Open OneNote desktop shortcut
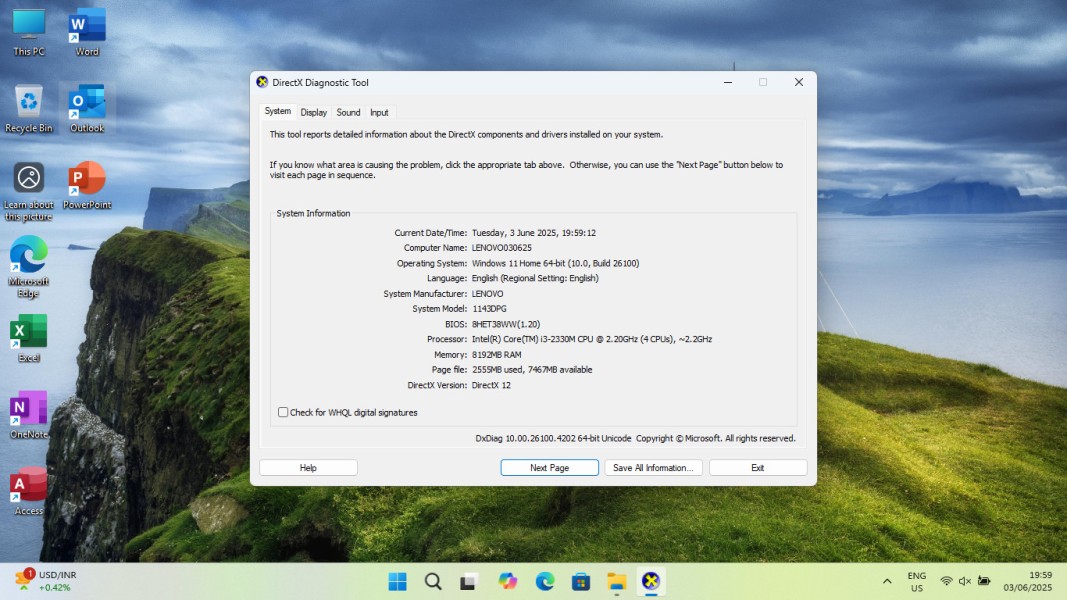Screen dimensions: 1067x600 pos(29,415)
